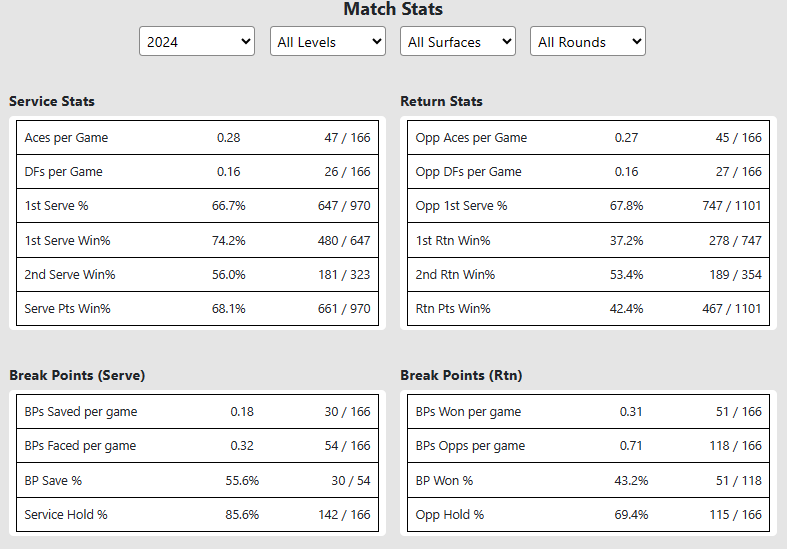Open the 2024 year dropdown
787x549 pixels.
pos(197,42)
